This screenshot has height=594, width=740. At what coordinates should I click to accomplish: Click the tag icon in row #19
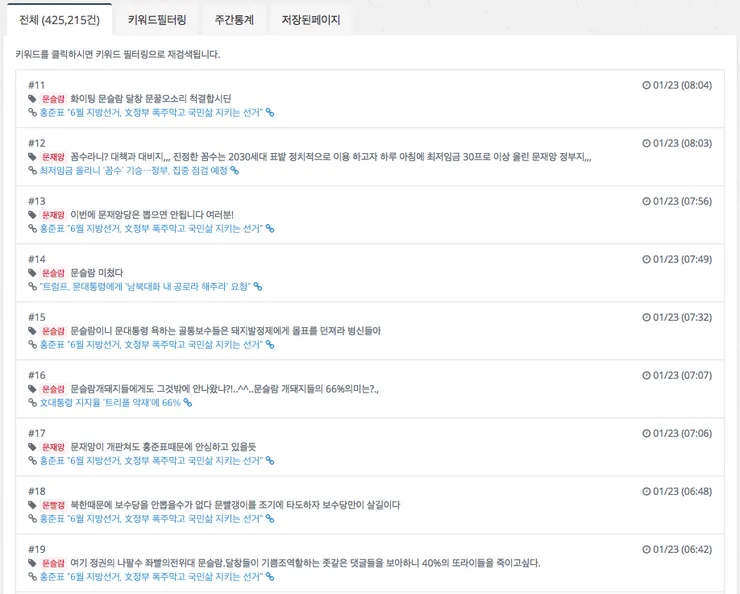(x=32, y=563)
